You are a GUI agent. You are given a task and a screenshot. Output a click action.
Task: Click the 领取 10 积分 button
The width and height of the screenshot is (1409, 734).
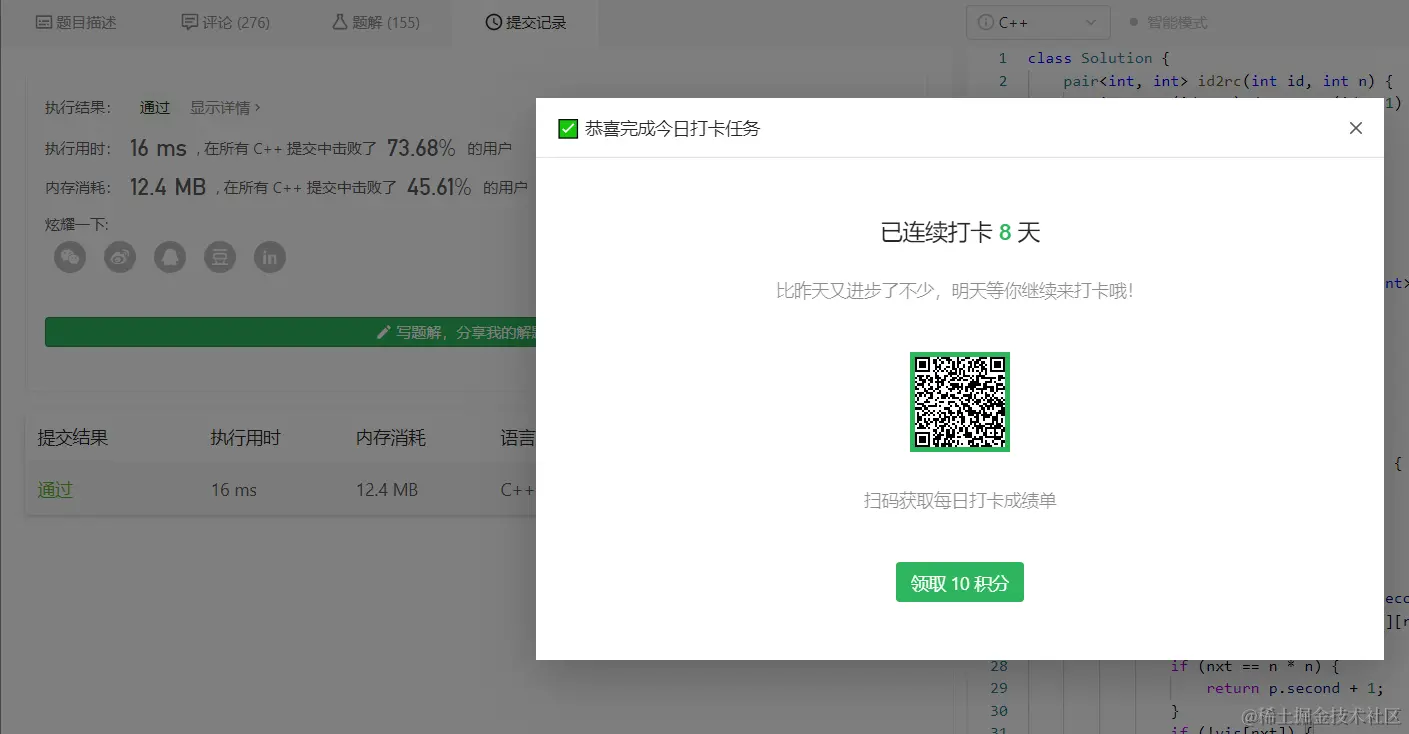click(x=960, y=583)
